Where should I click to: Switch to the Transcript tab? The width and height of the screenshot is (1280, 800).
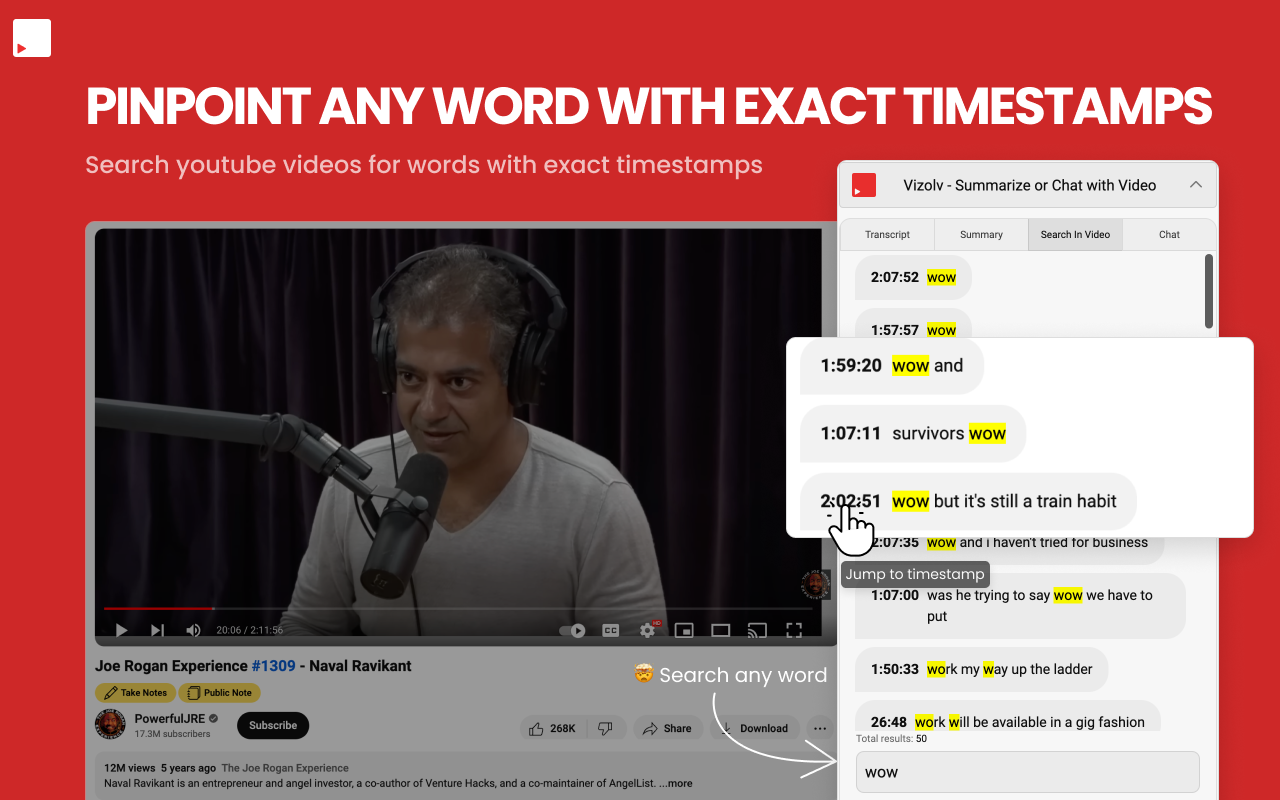887,234
